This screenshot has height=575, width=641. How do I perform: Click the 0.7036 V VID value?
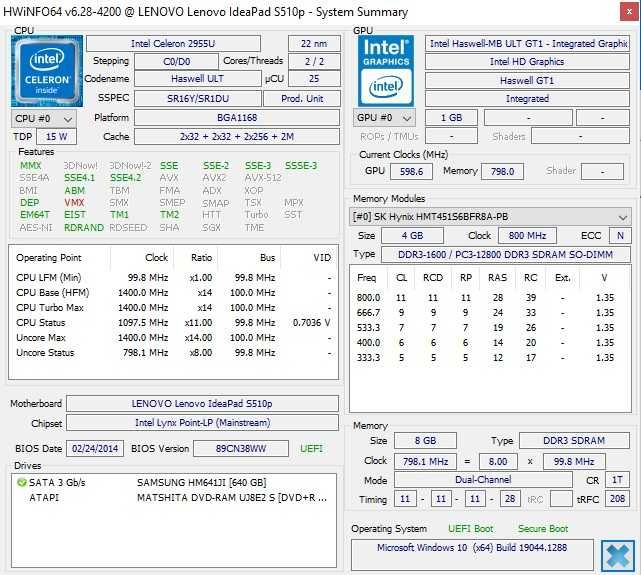tap(312, 323)
